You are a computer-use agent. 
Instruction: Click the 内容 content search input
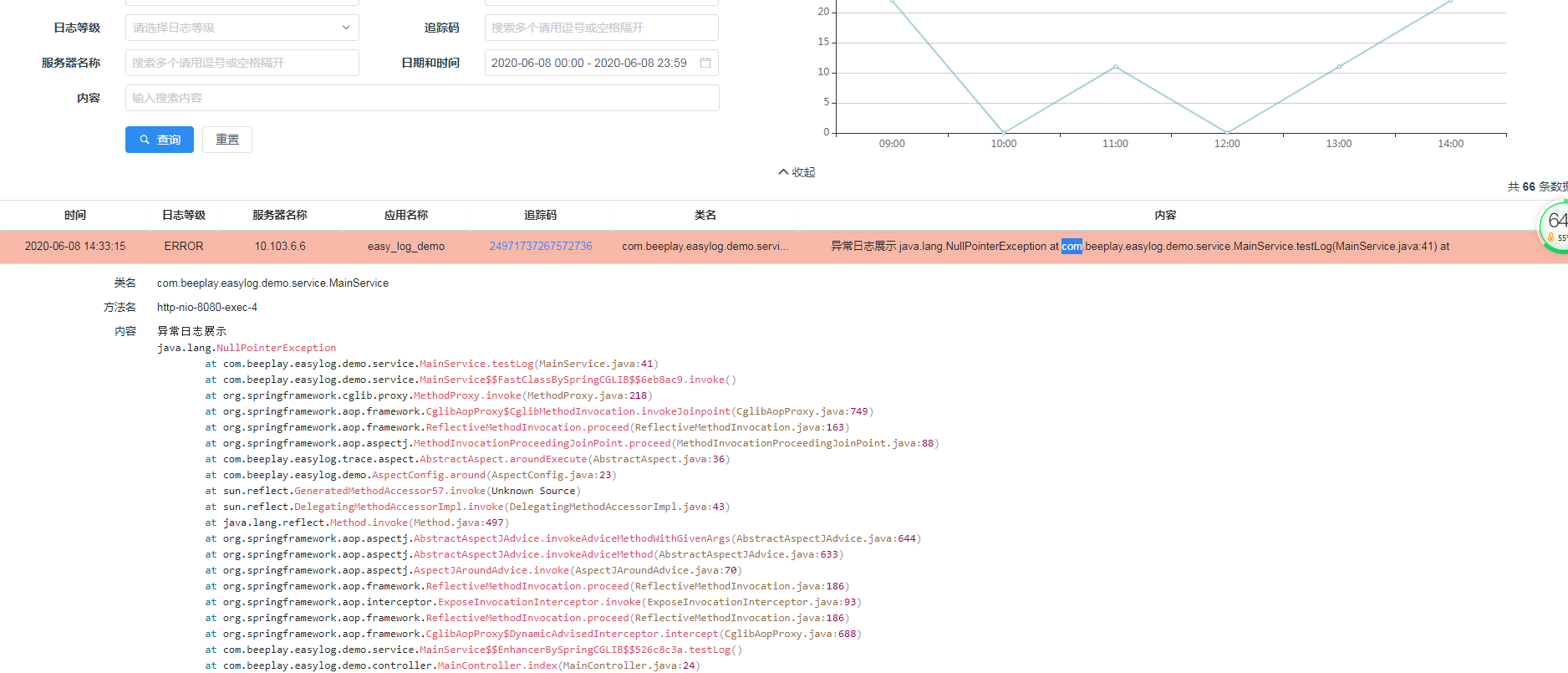tap(422, 98)
